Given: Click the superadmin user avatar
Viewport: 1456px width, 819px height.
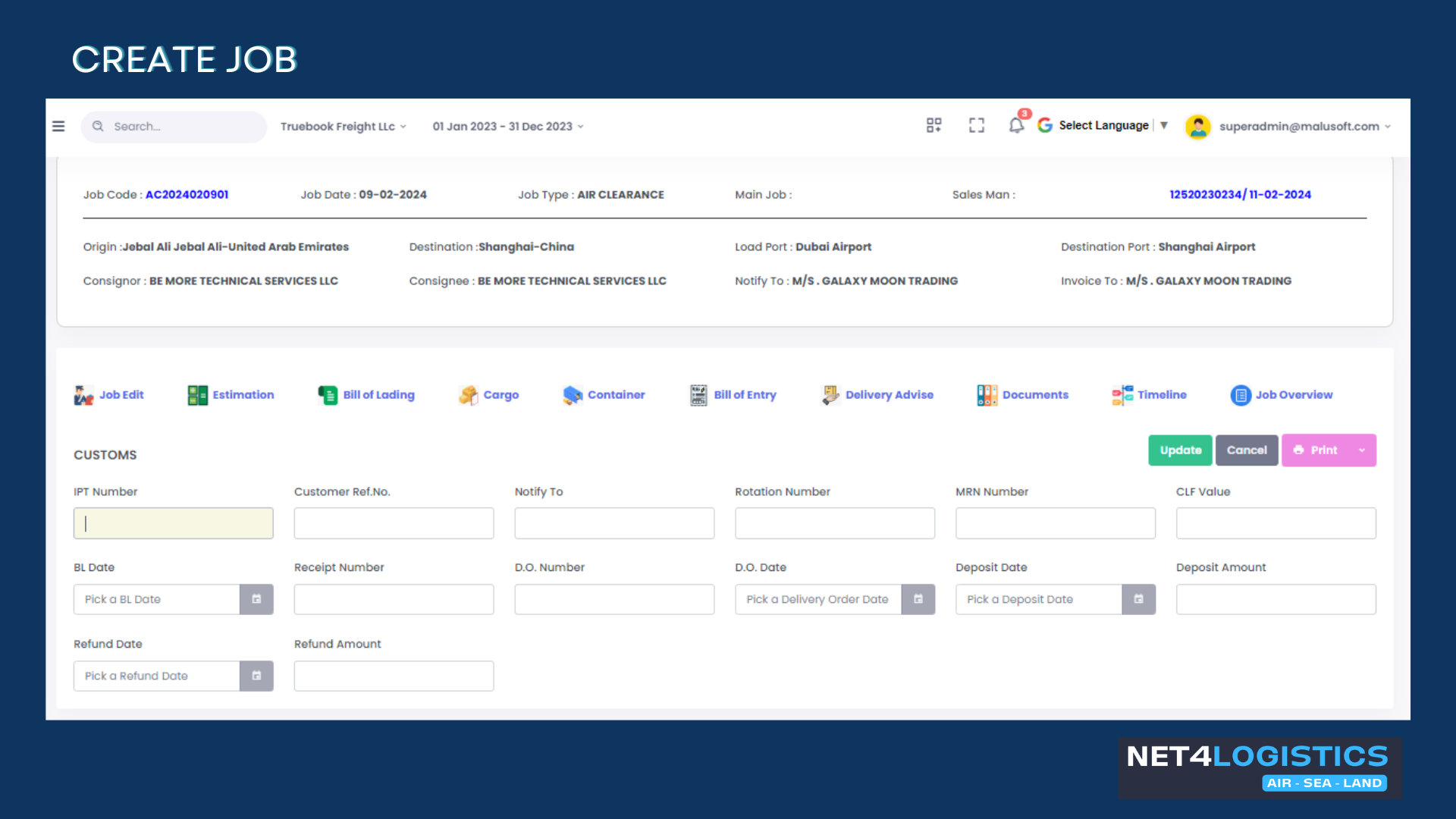Looking at the screenshot, I should (x=1198, y=127).
